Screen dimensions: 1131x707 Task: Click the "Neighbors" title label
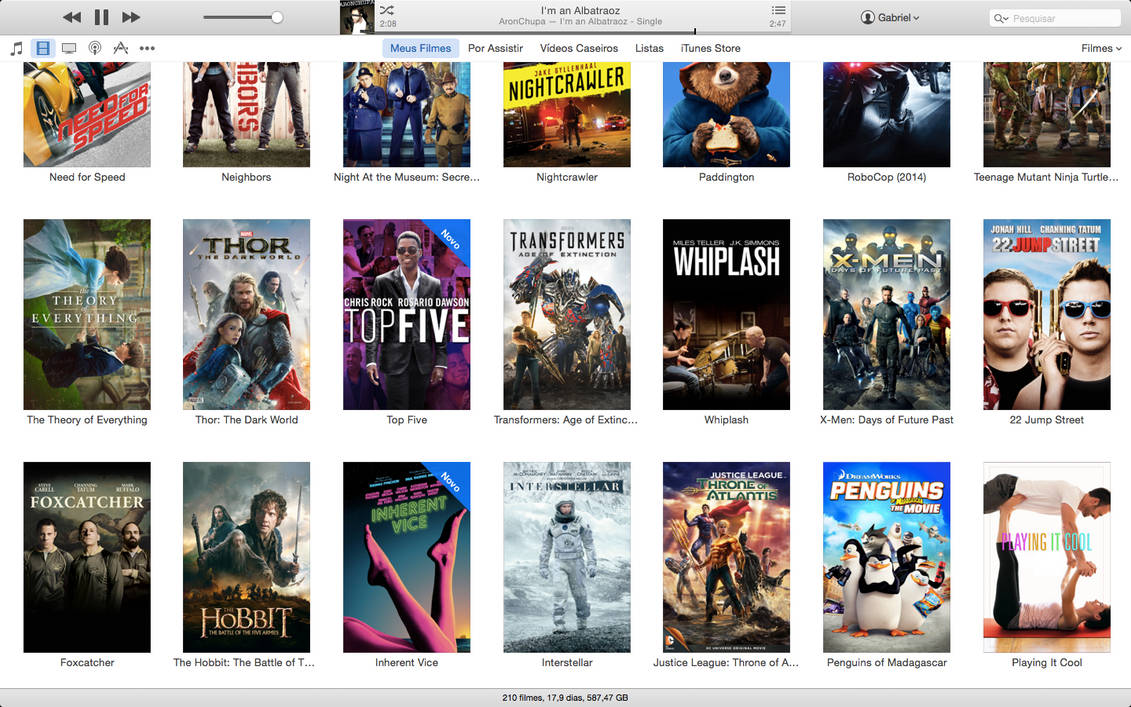click(x=247, y=177)
